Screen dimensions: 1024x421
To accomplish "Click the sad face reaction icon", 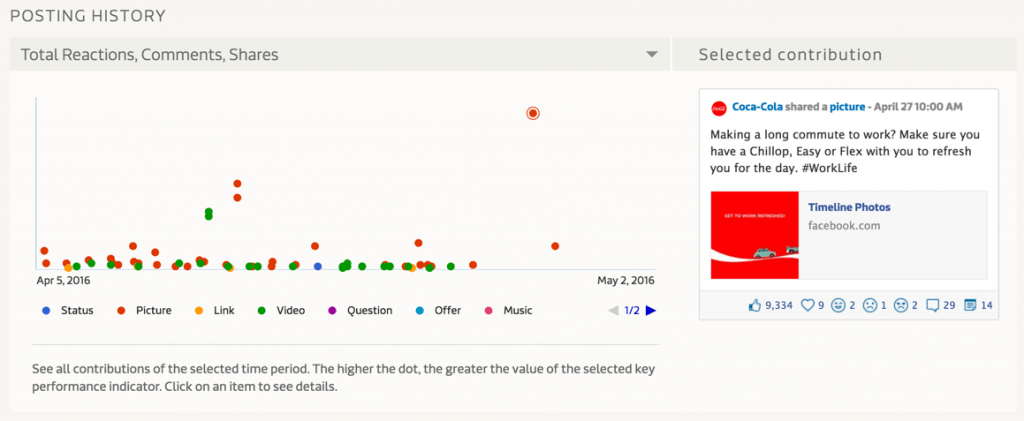I will pos(870,305).
